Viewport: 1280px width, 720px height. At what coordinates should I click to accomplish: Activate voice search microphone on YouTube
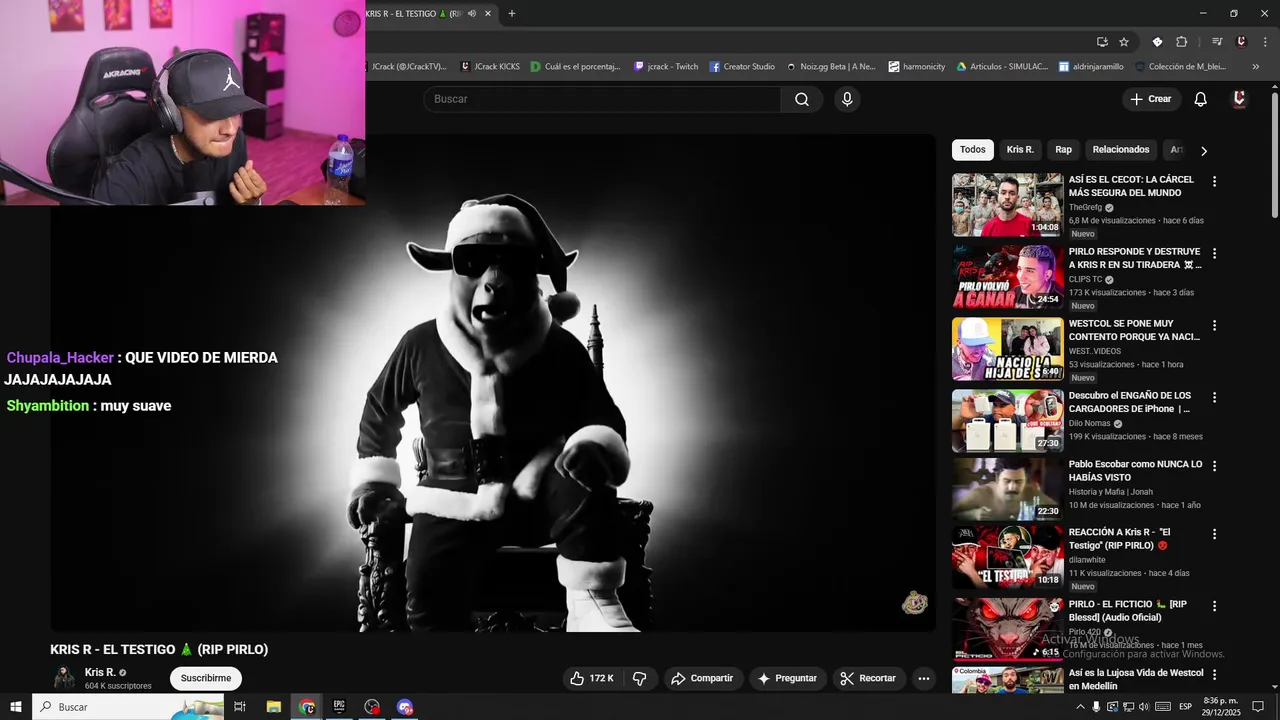coord(847,99)
